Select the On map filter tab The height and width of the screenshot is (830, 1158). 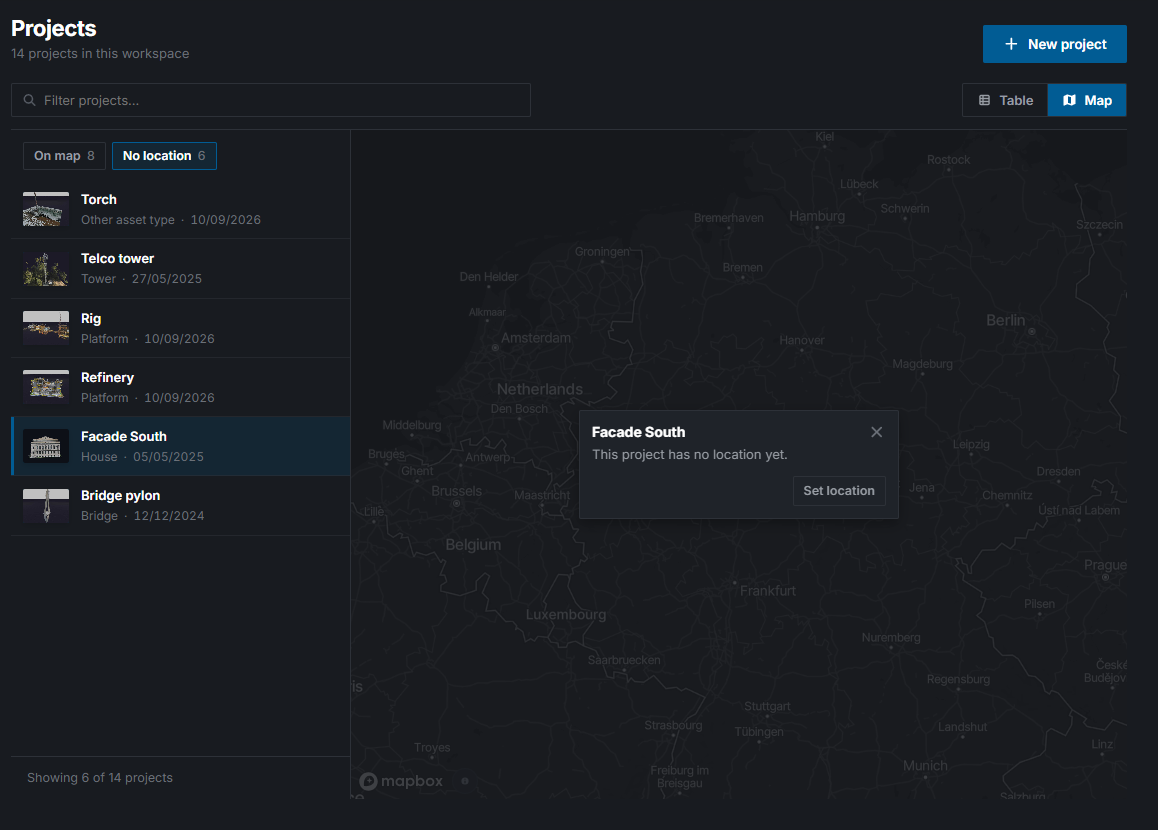tap(64, 156)
